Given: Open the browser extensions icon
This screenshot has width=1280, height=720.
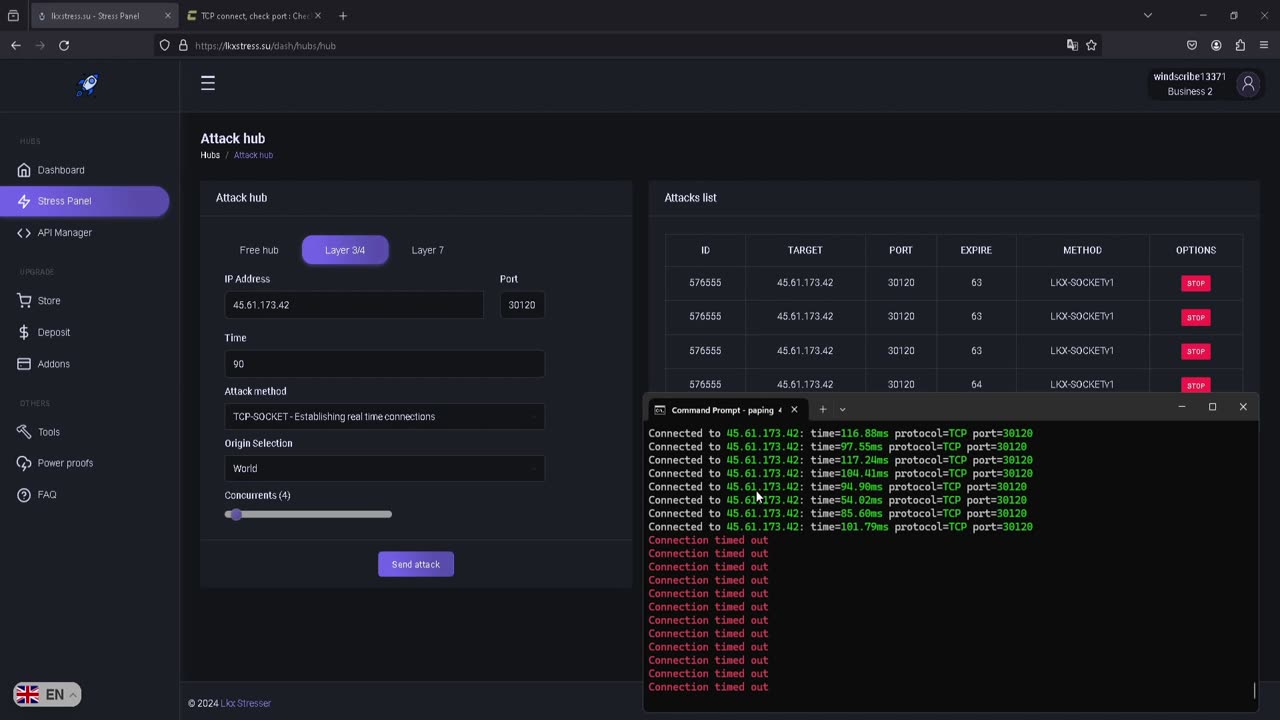Looking at the screenshot, I should click(x=1240, y=45).
